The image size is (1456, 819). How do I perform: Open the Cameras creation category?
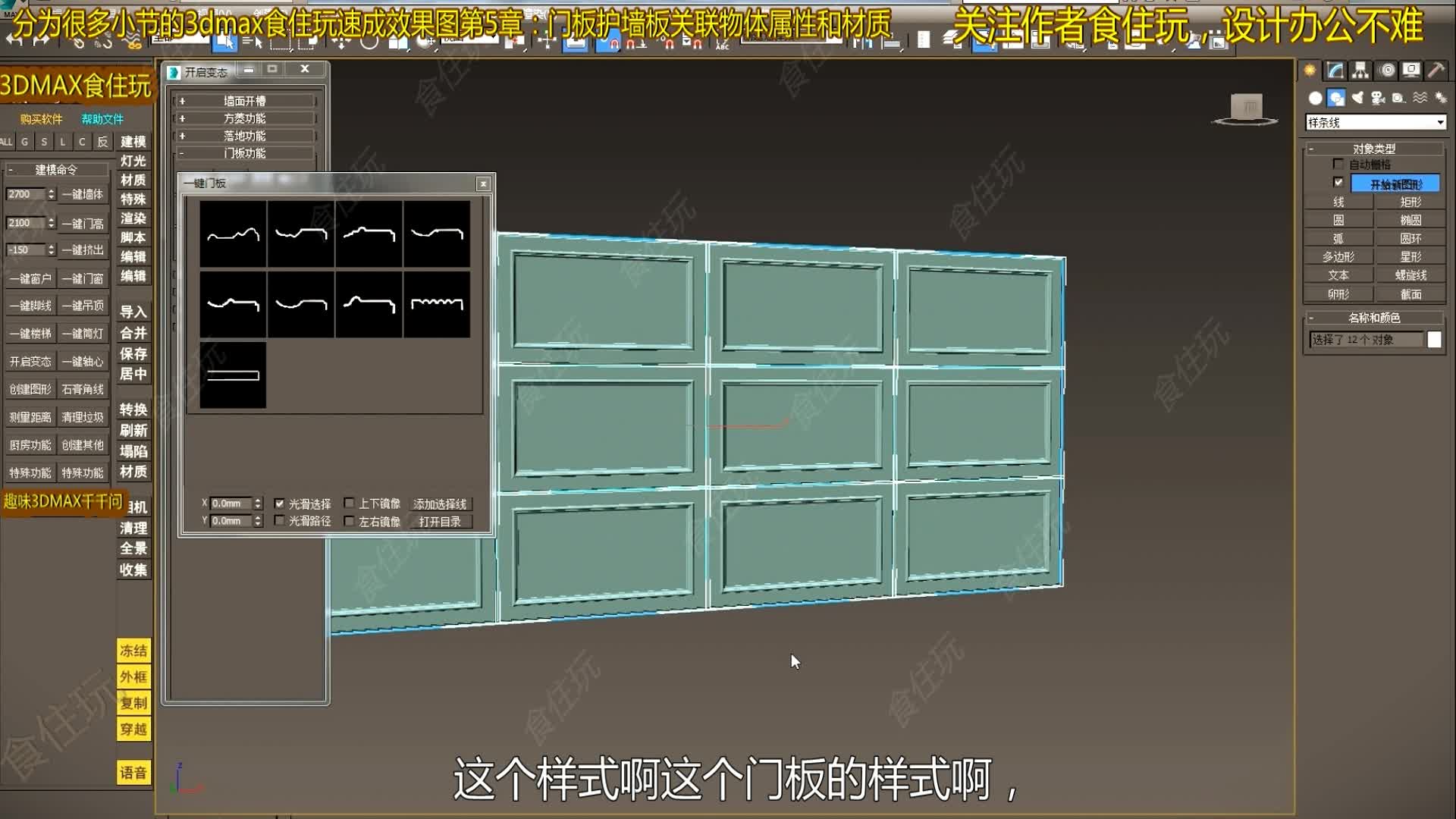pos(1380,97)
